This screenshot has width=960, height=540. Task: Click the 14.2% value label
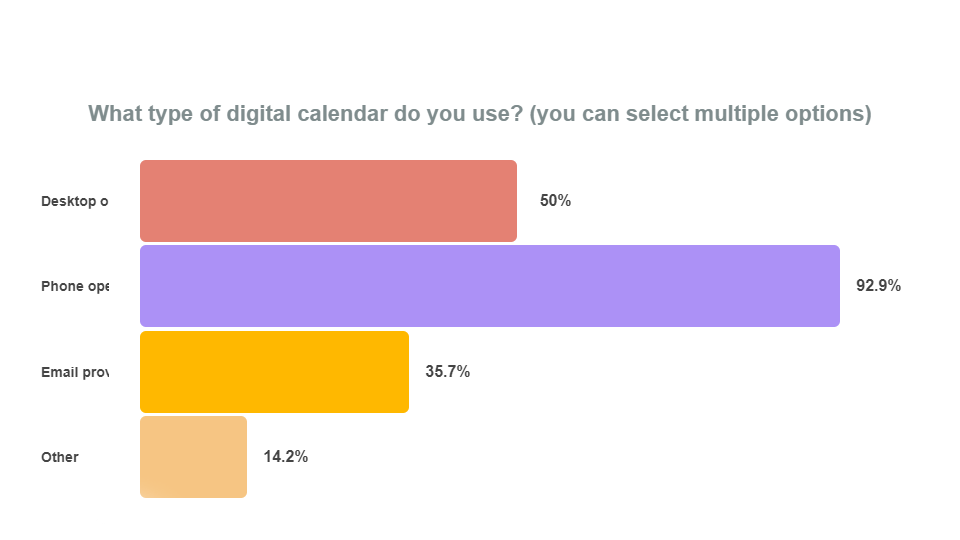tap(286, 457)
